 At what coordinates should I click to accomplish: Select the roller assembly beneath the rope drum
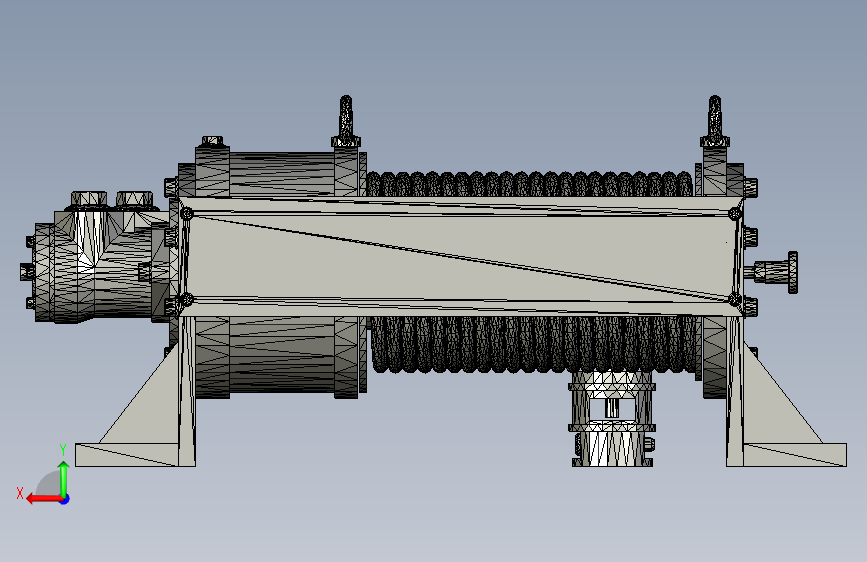tap(612, 419)
